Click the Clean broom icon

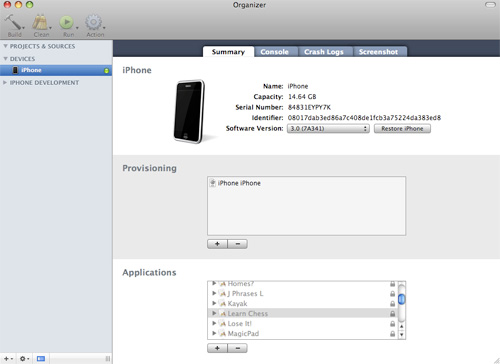click(x=40, y=22)
